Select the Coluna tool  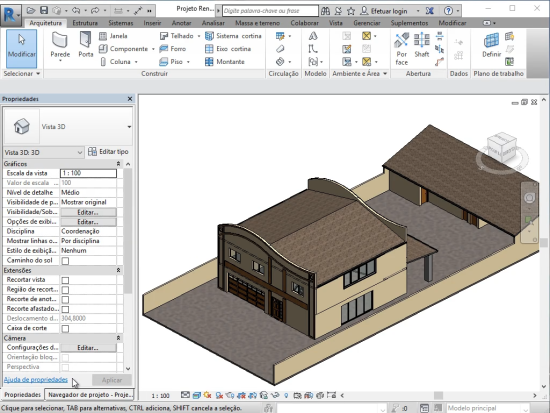115,62
